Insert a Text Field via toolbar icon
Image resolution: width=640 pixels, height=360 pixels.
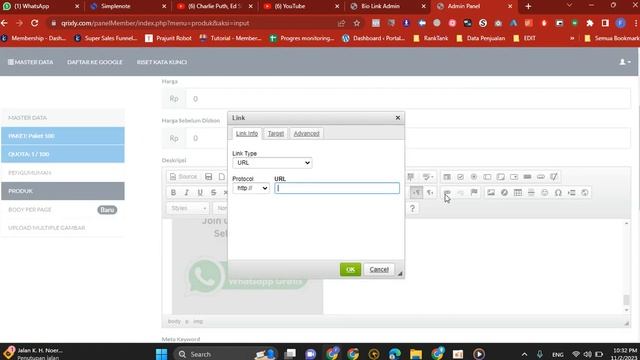point(487,177)
